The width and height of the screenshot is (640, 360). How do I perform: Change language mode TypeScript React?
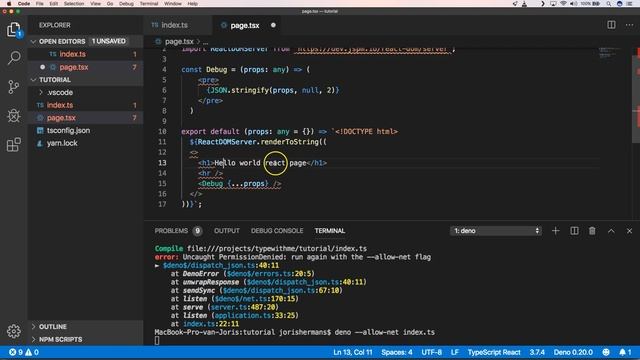pyautogui.click(x=494, y=352)
